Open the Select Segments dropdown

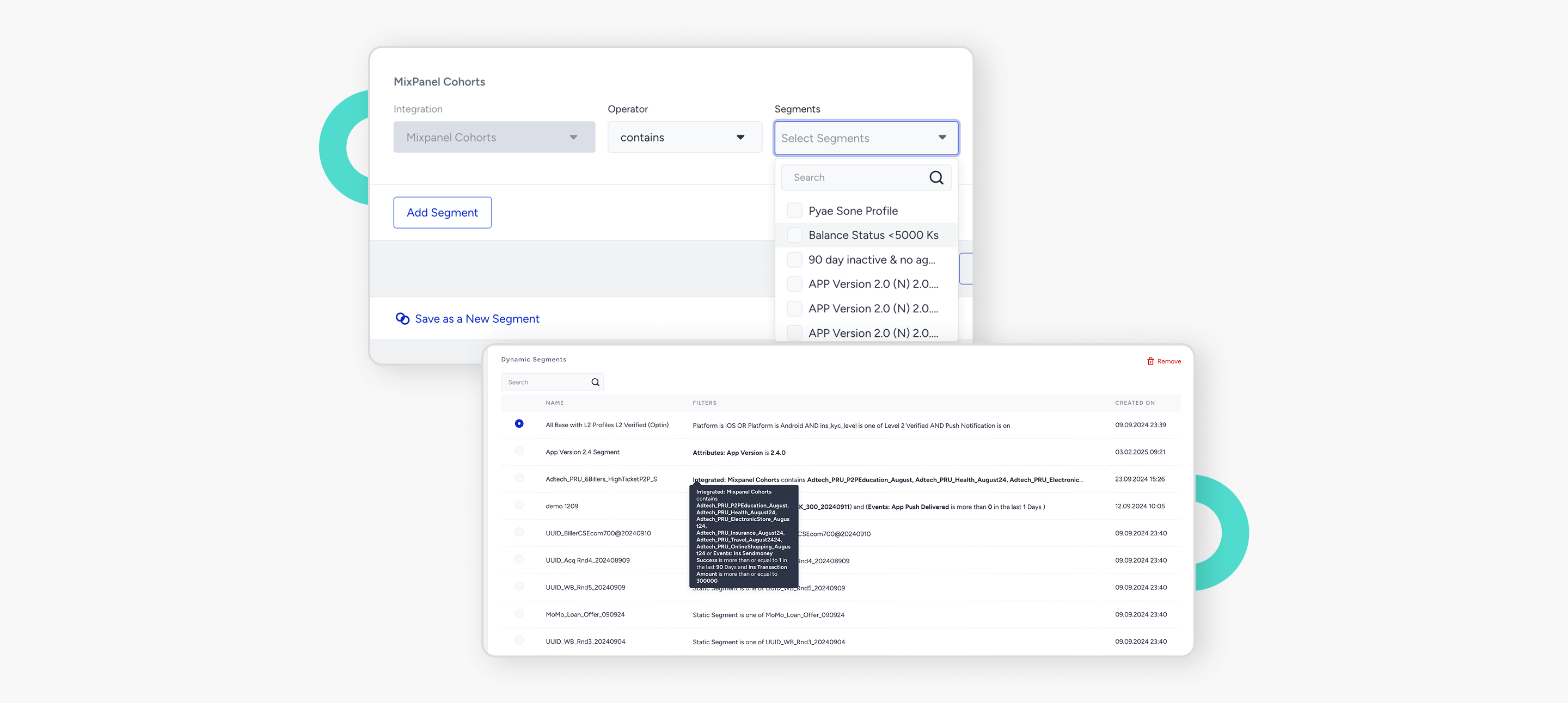pos(866,138)
